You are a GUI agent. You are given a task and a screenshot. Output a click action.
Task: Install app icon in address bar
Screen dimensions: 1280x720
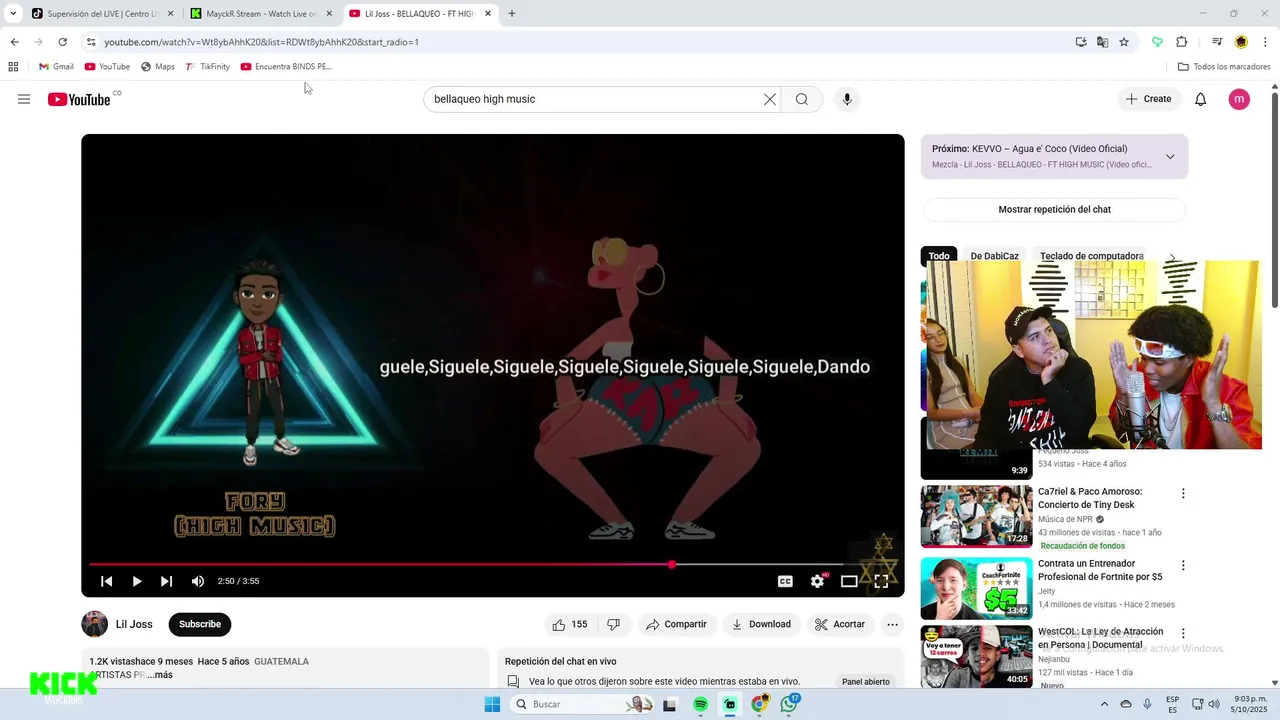(1081, 42)
